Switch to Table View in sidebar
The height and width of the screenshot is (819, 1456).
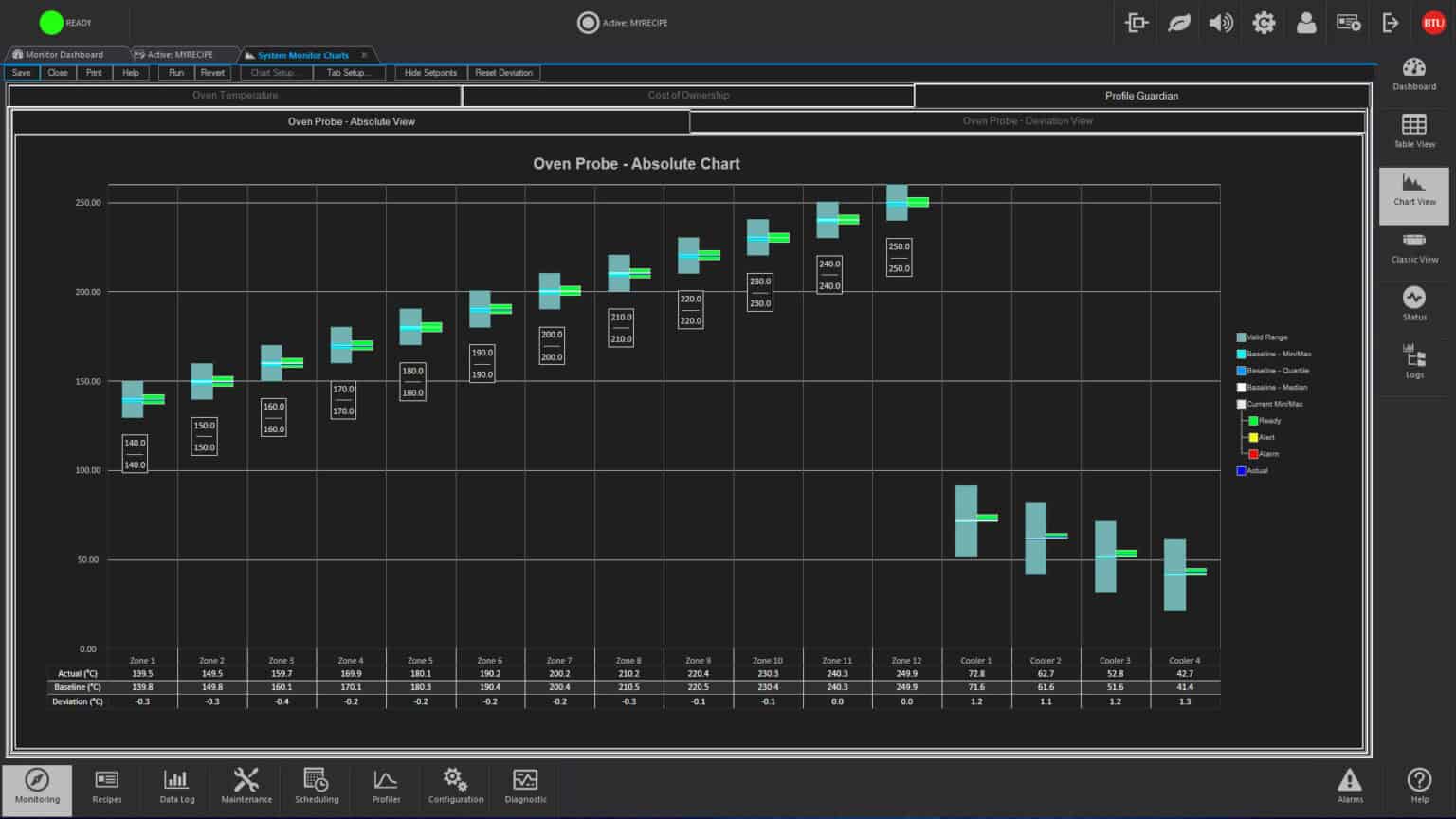[x=1413, y=132]
